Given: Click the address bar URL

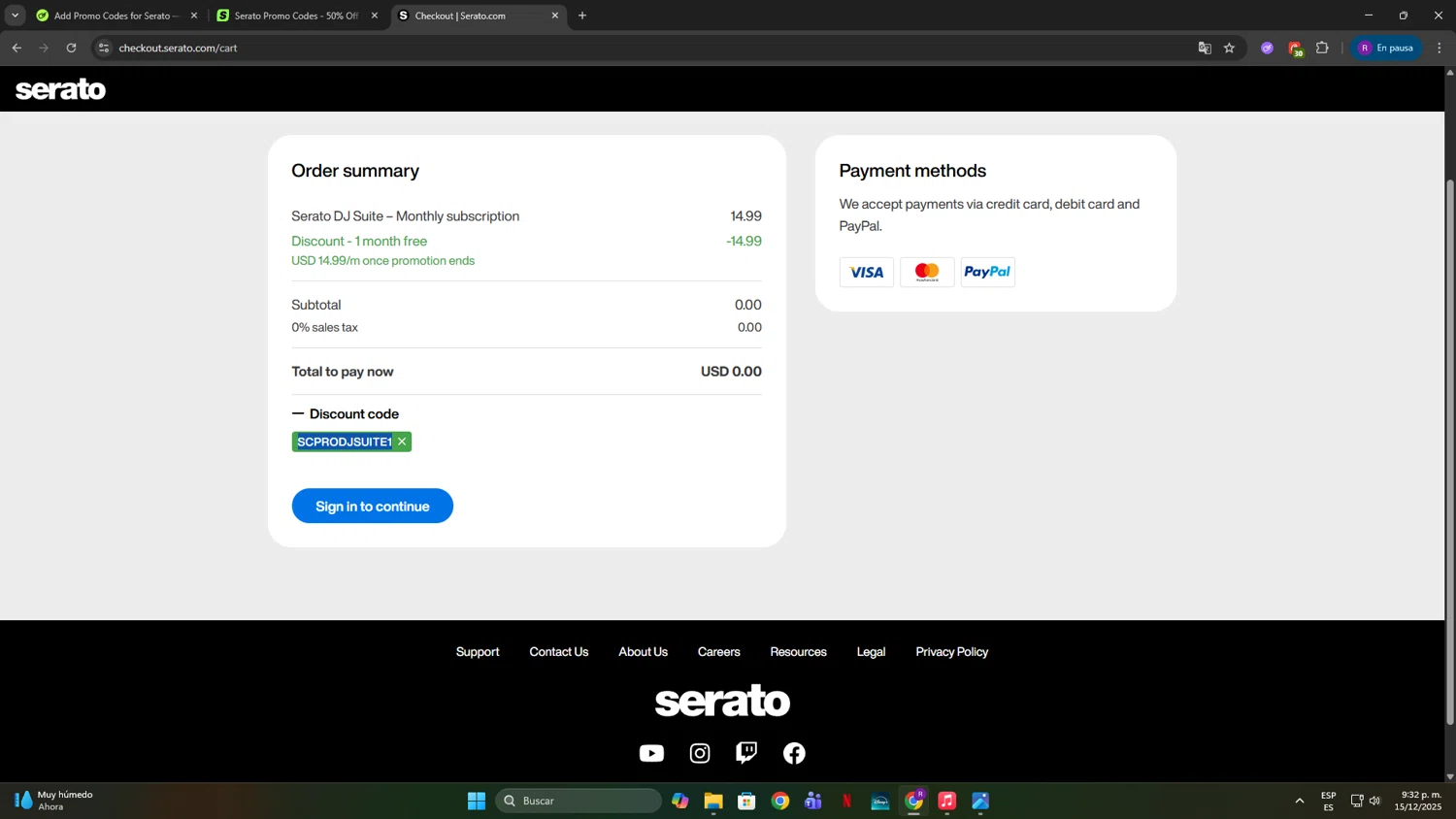Looking at the screenshot, I should 179,48.
